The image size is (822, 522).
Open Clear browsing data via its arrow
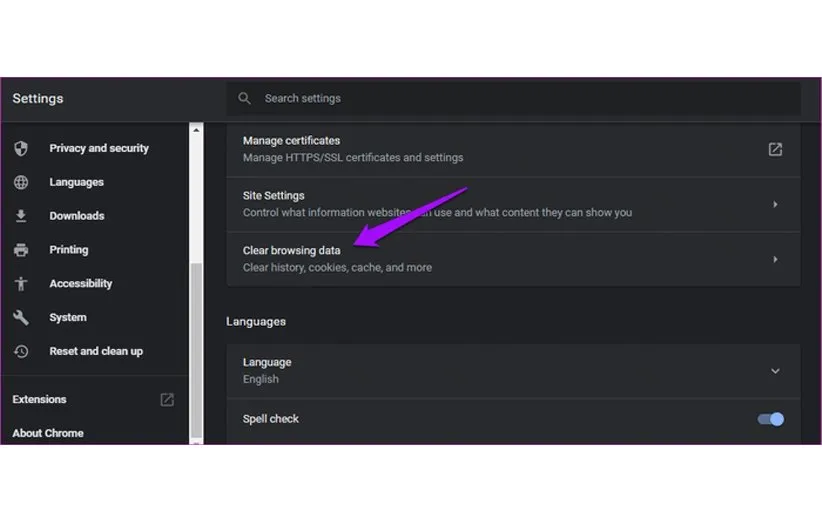[775, 259]
